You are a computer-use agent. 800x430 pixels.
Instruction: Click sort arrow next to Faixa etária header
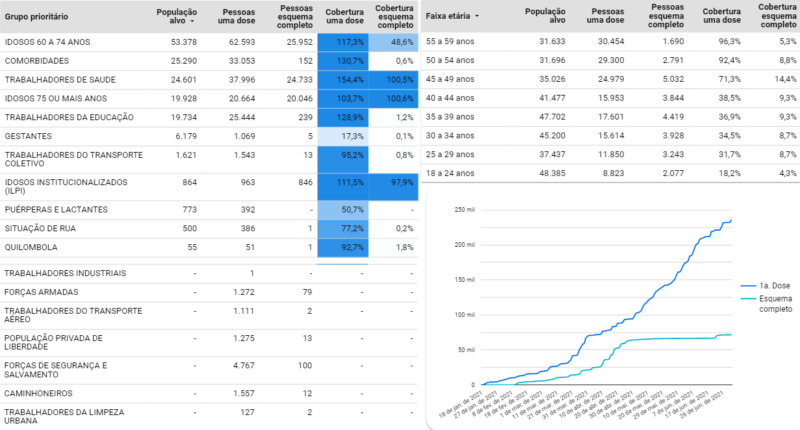[477, 17]
